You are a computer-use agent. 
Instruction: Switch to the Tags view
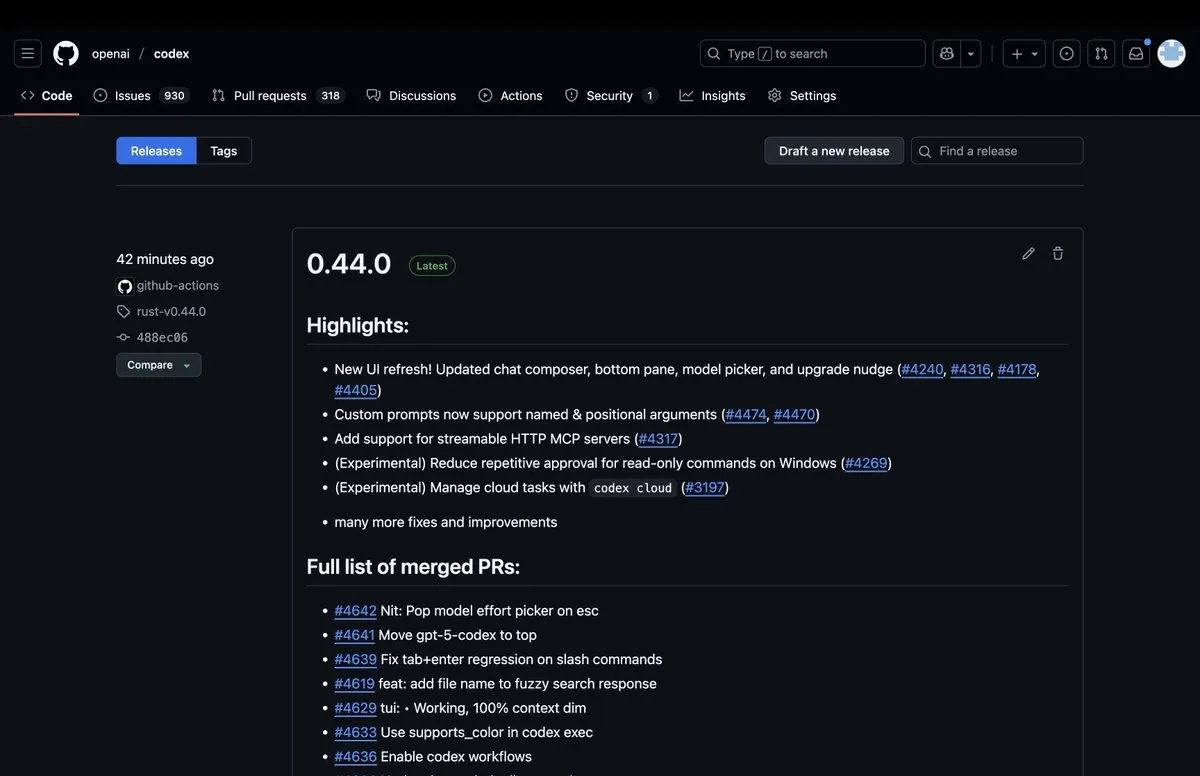[x=223, y=150]
